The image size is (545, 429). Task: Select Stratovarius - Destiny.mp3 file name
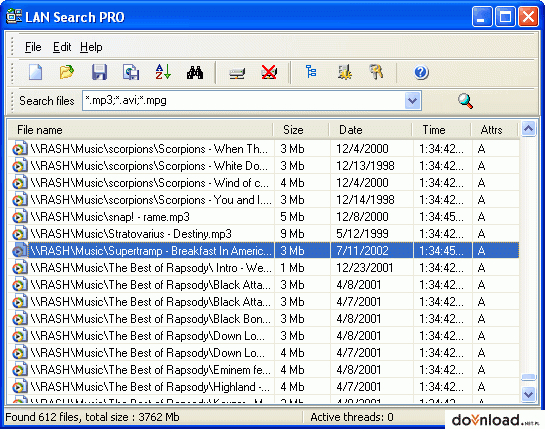pos(131,234)
